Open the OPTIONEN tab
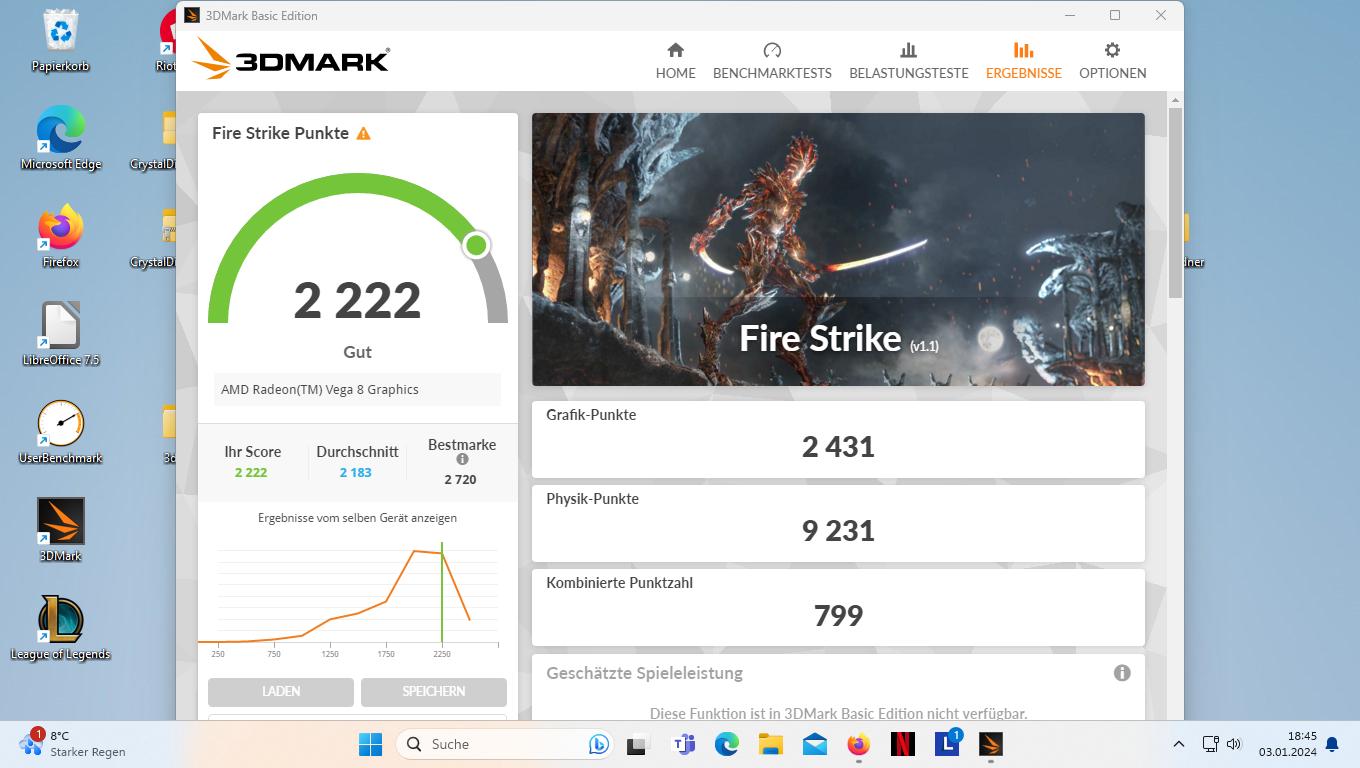Screen dimensions: 1360x768 click(x=1113, y=61)
